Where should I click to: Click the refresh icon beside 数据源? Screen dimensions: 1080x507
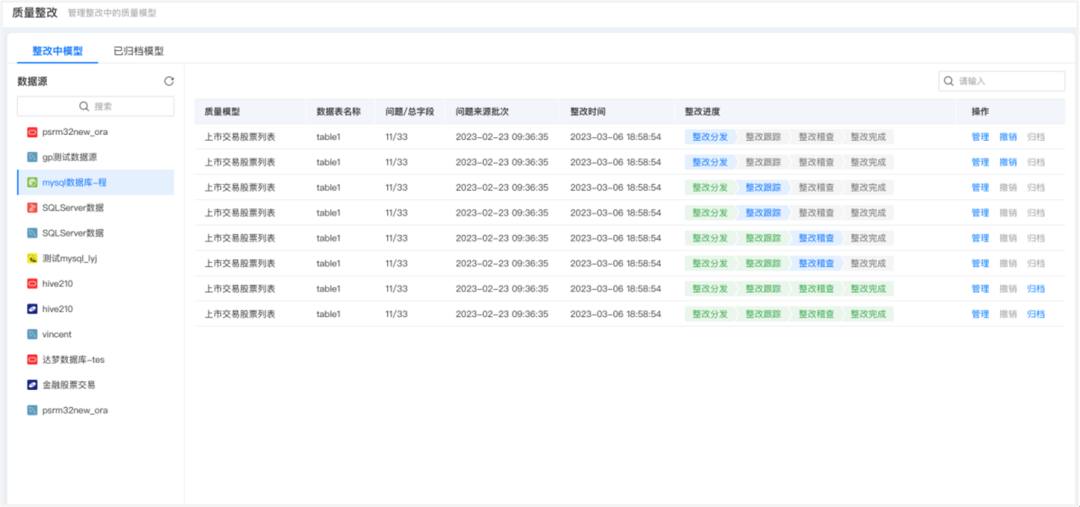169,81
